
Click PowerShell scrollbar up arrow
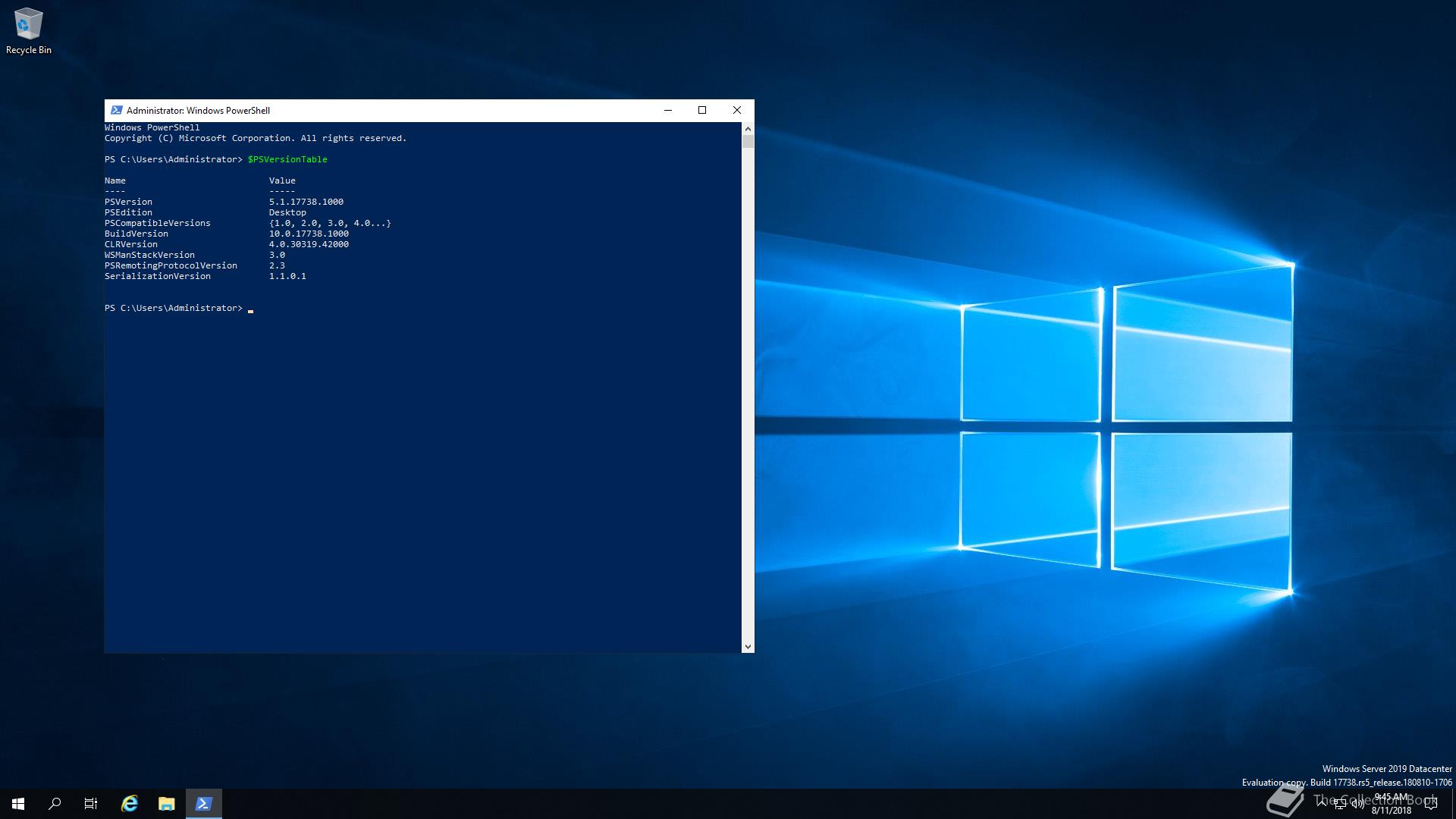748,129
